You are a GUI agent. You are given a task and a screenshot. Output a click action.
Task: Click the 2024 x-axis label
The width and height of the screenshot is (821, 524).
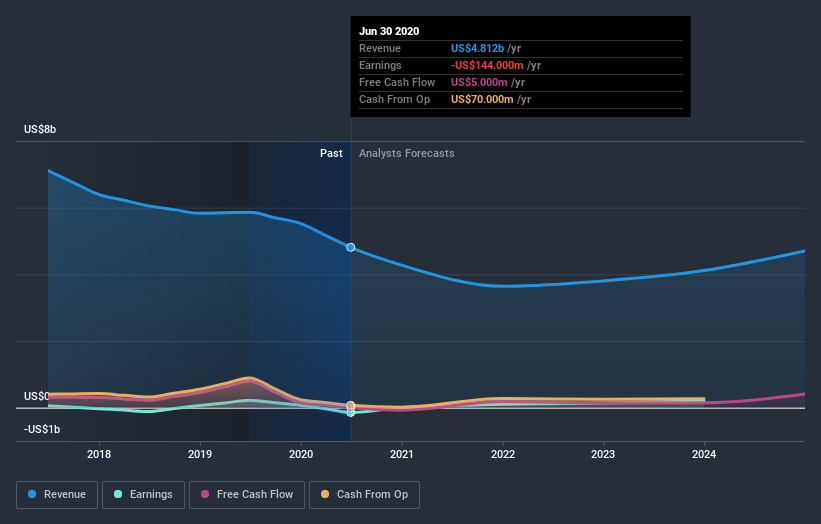click(x=704, y=454)
